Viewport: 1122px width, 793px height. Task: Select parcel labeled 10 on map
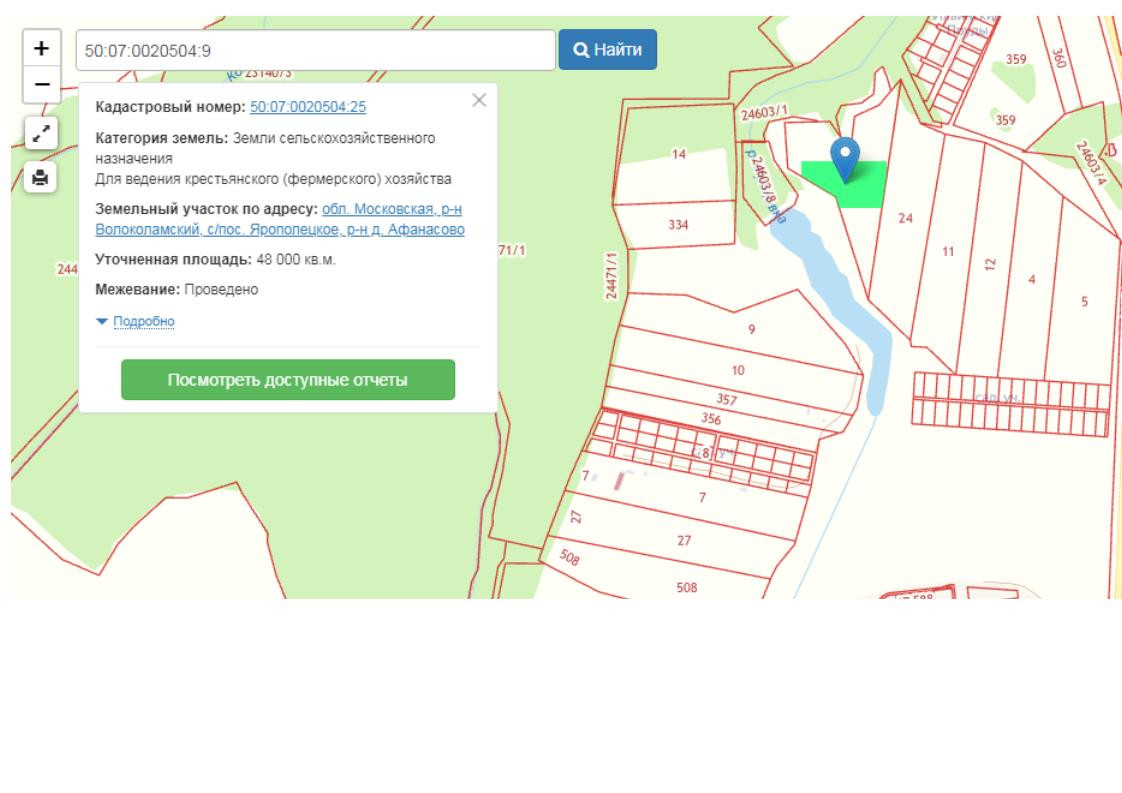coord(738,370)
